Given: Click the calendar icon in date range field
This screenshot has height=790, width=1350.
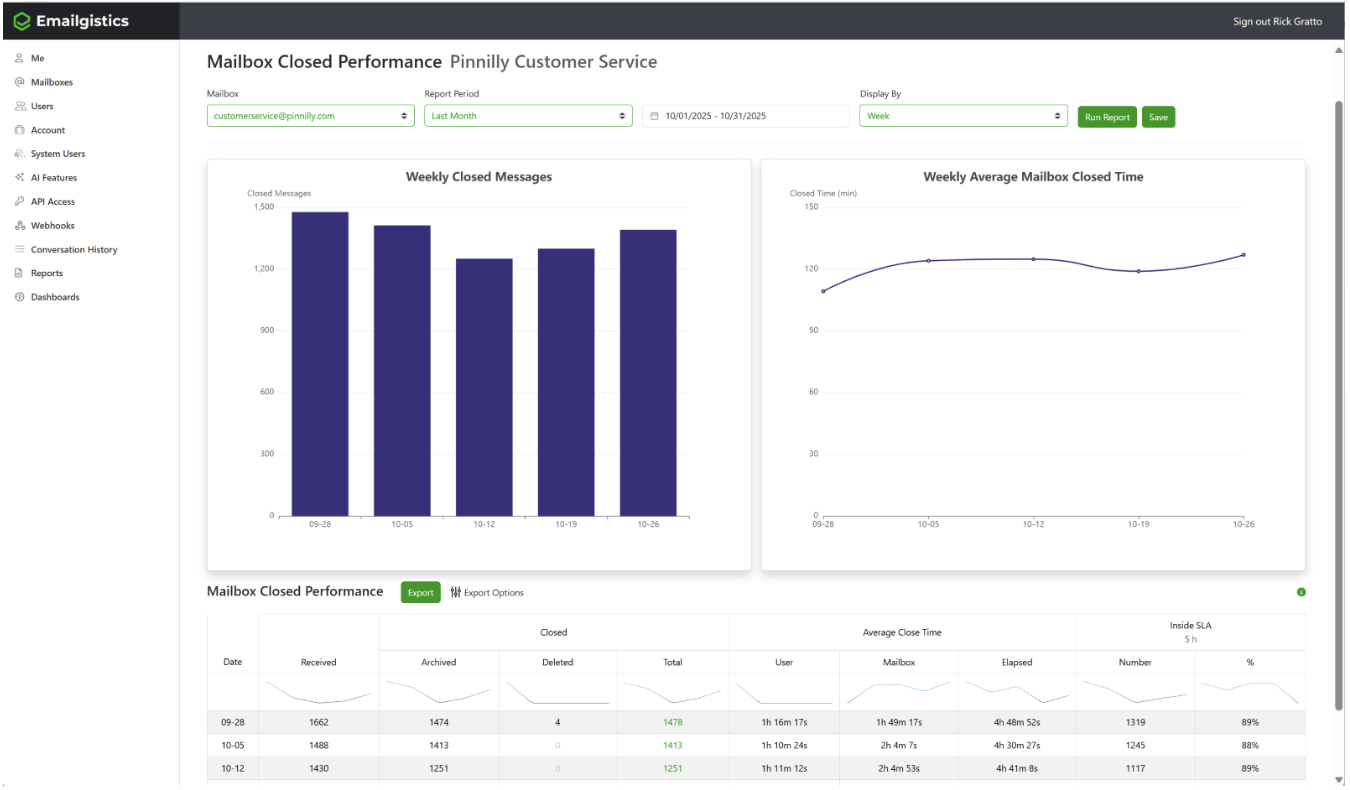Looking at the screenshot, I should pos(654,116).
